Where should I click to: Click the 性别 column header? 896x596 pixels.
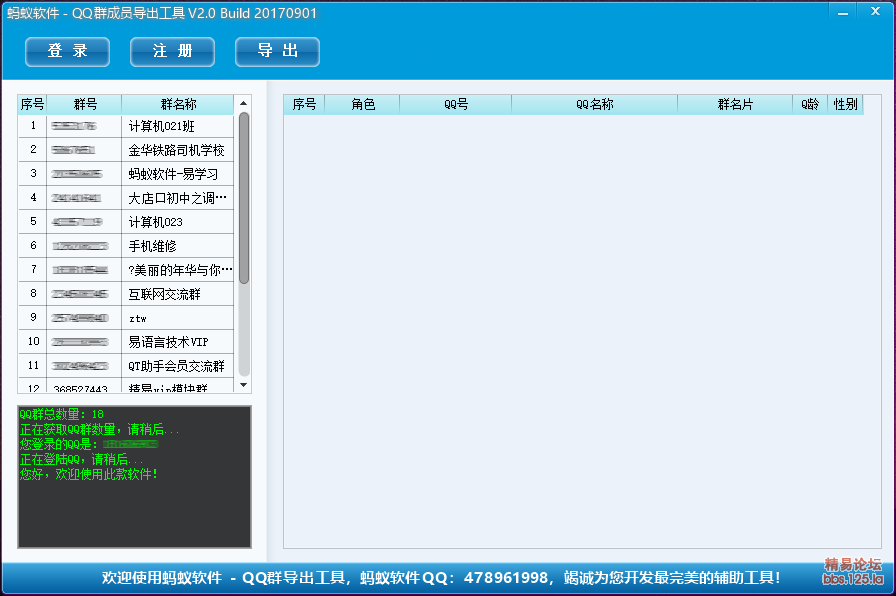(845, 104)
